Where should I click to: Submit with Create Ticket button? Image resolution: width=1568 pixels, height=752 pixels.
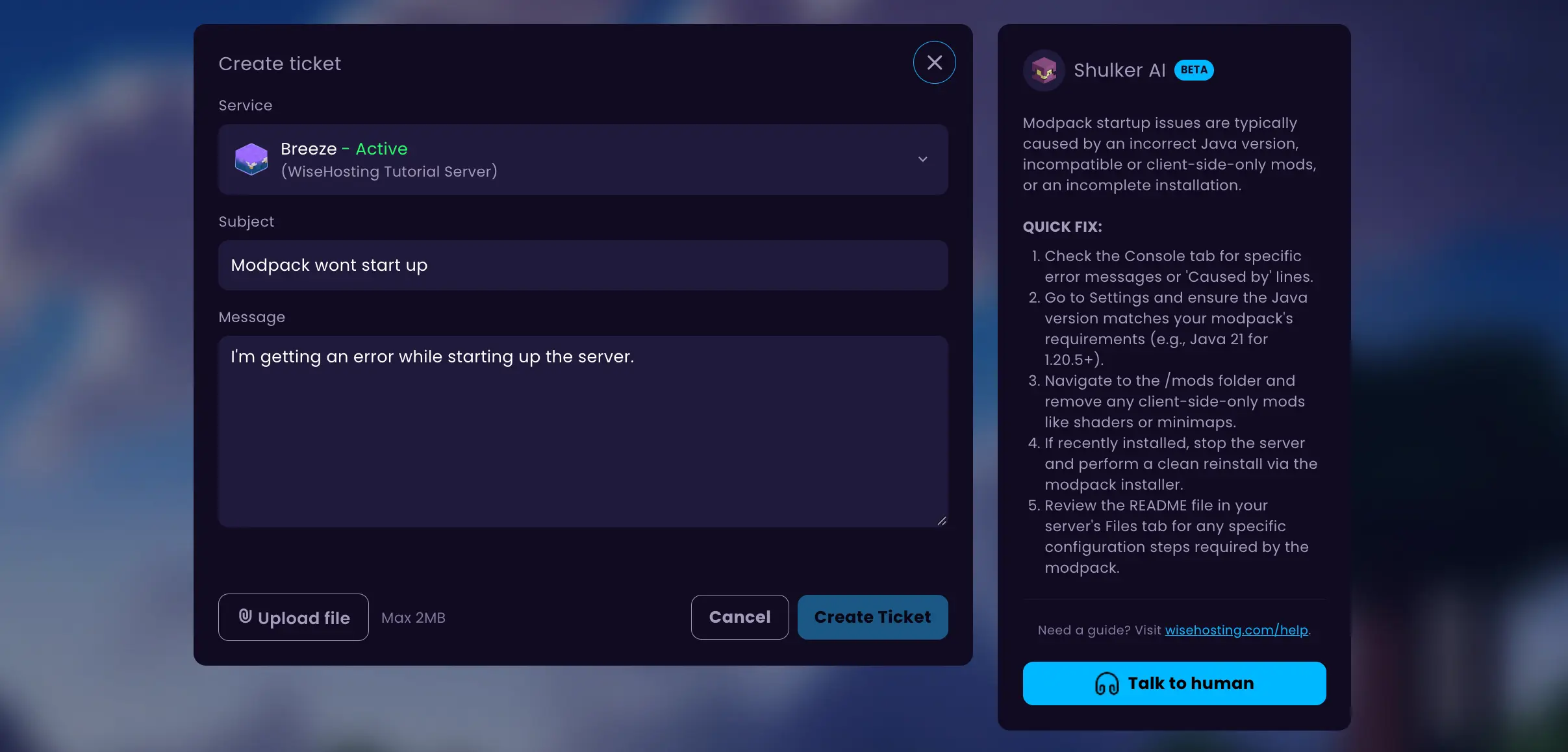872,617
